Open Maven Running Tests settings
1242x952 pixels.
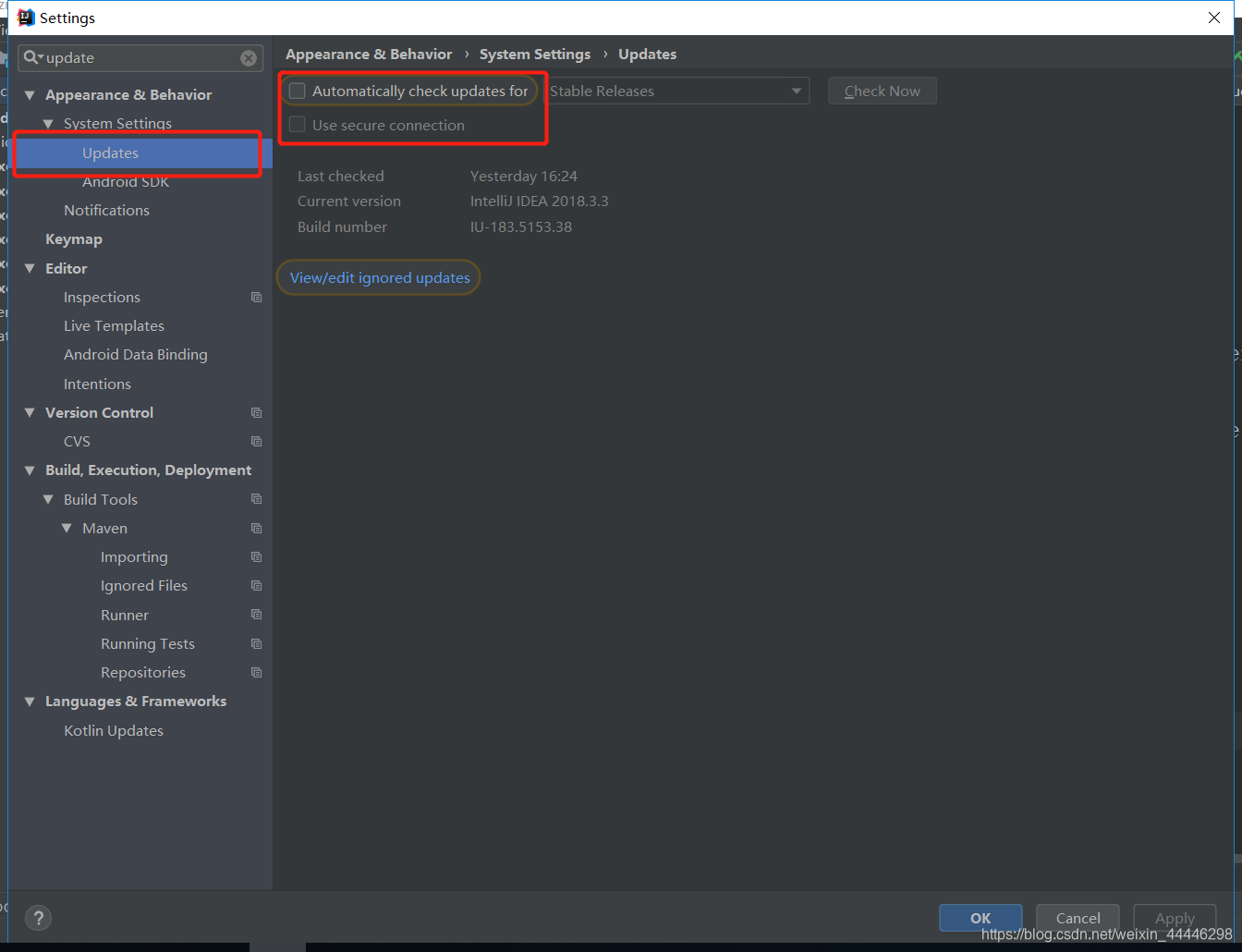147,644
